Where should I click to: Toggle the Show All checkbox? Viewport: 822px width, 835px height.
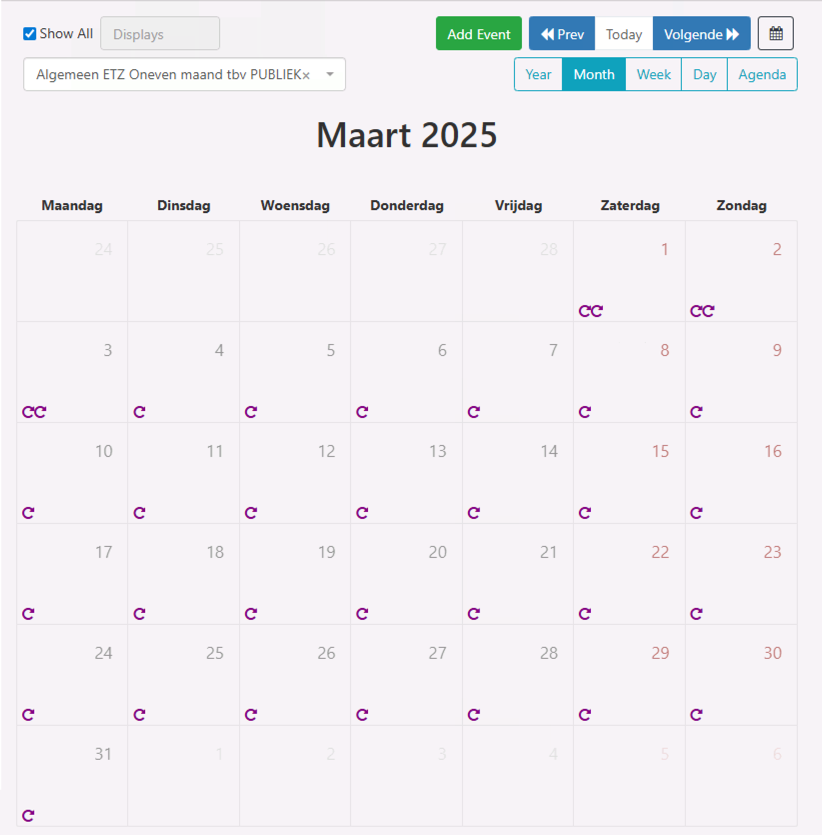30,34
